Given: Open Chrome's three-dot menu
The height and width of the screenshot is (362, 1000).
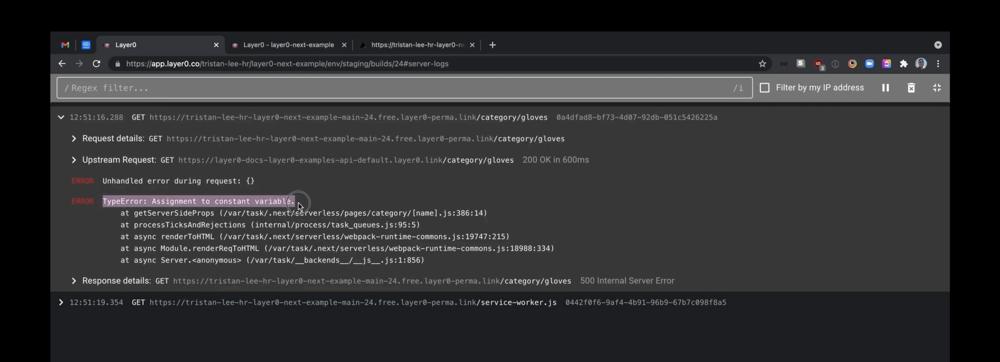Looking at the screenshot, I should pyautogui.click(x=938, y=64).
